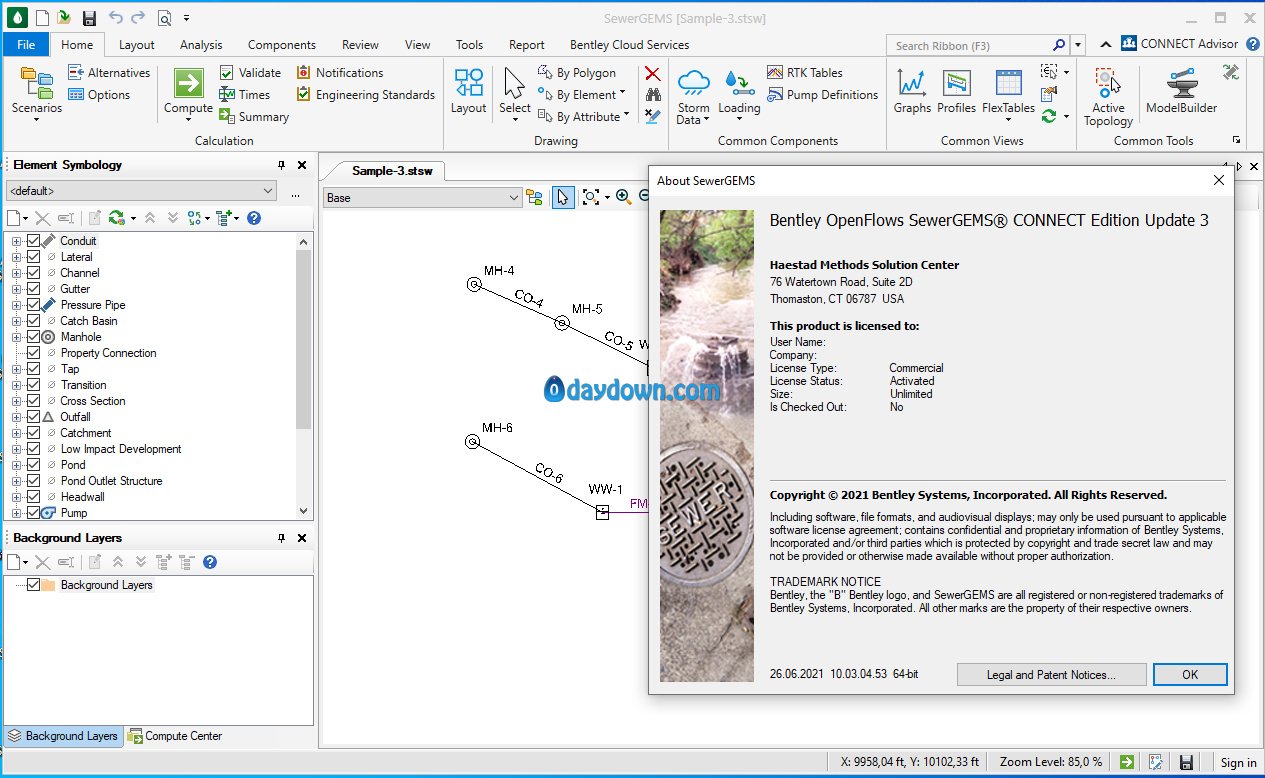1265x778 pixels.
Task: Launch ModelBuilder
Action: point(1181,92)
